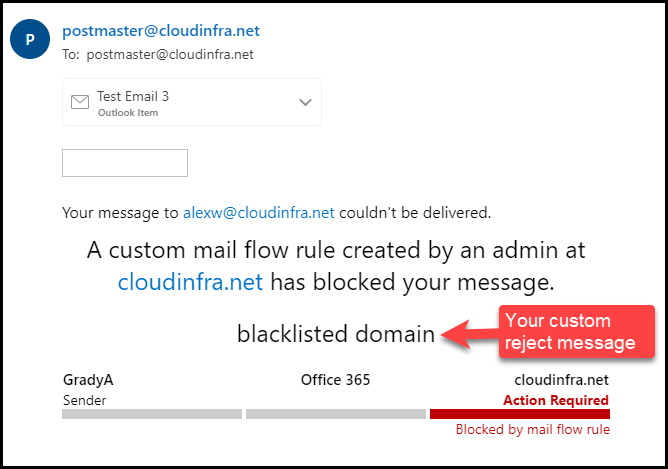Click the red Action Required text

(556, 400)
